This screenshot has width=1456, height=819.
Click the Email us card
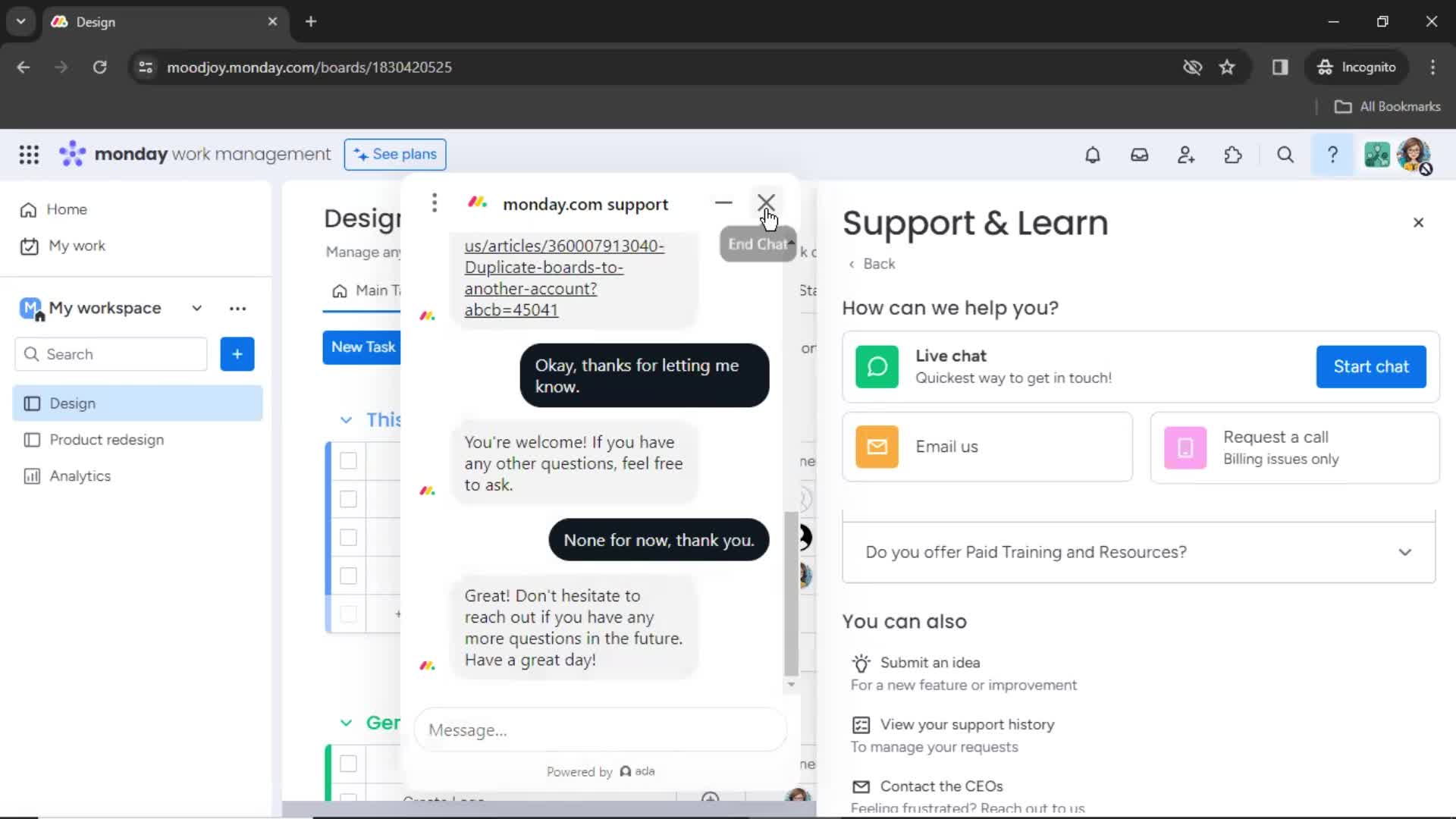click(x=987, y=447)
